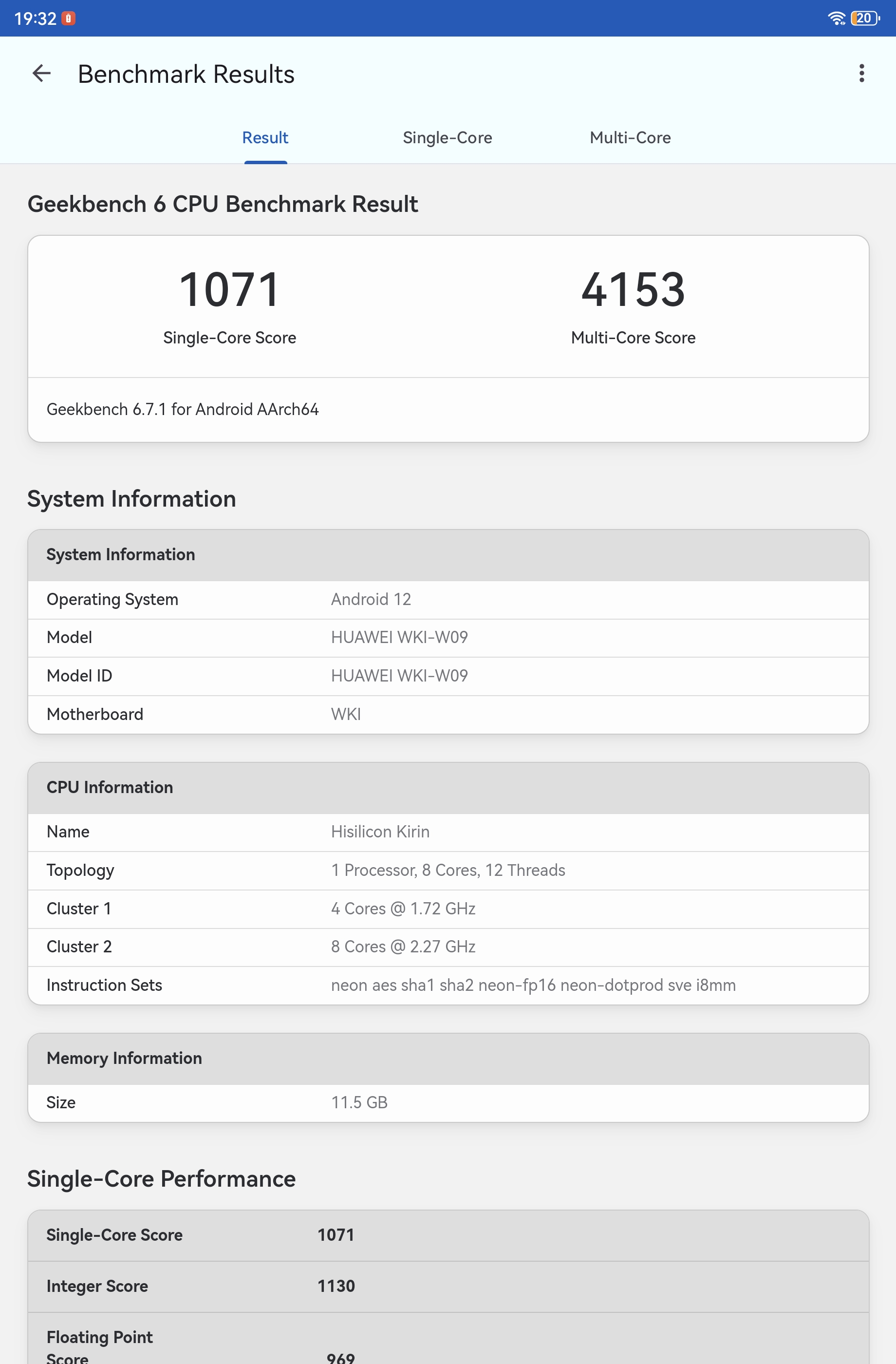Image resolution: width=896 pixels, height=1364 pixels.
Task: Tap the Topology label
Action: pos(80,871)
